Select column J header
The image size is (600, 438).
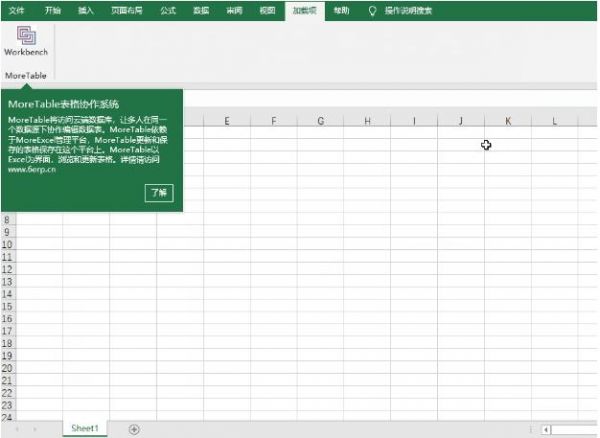(461, 121)
